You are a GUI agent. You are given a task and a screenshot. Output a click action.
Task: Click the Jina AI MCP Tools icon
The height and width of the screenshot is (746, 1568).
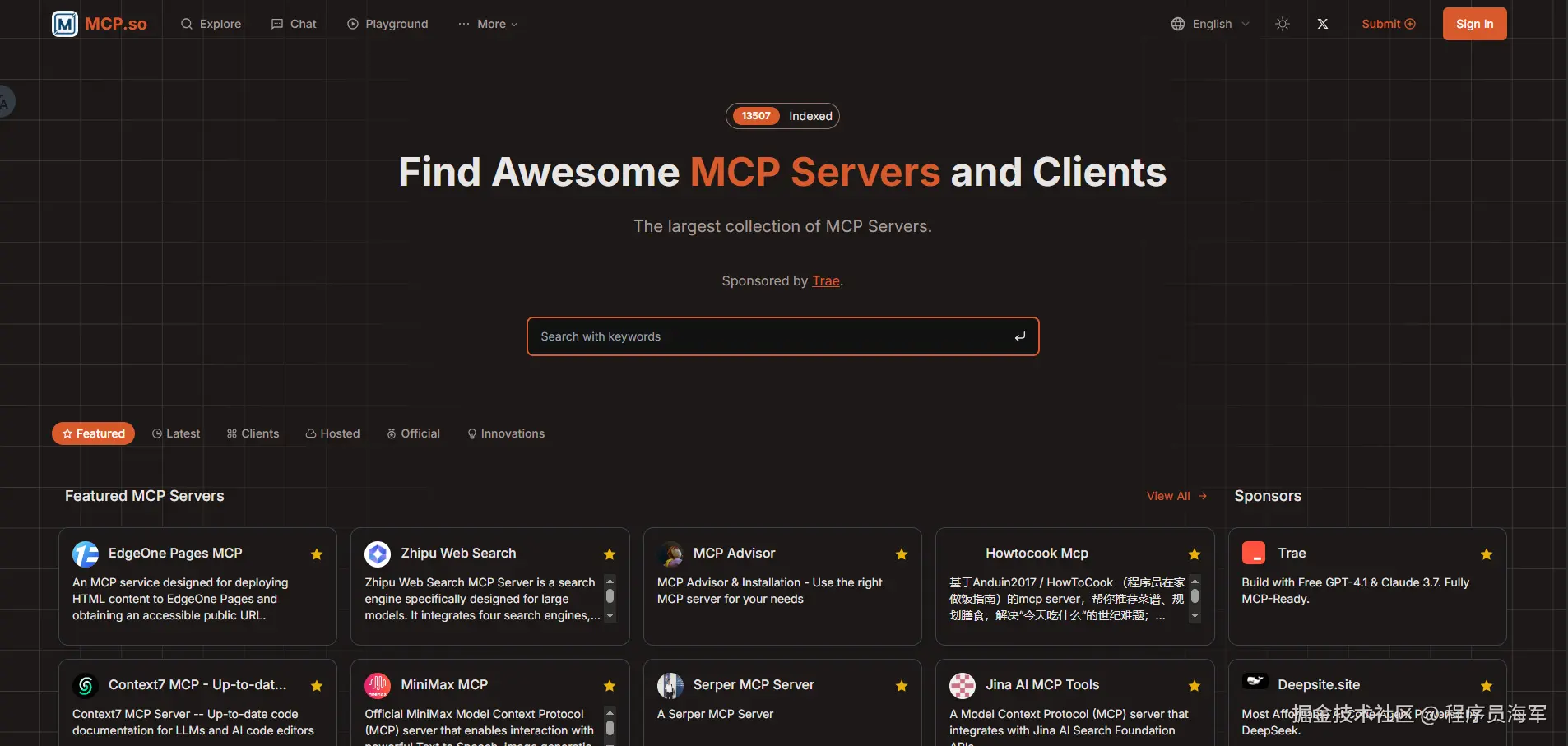963,685
